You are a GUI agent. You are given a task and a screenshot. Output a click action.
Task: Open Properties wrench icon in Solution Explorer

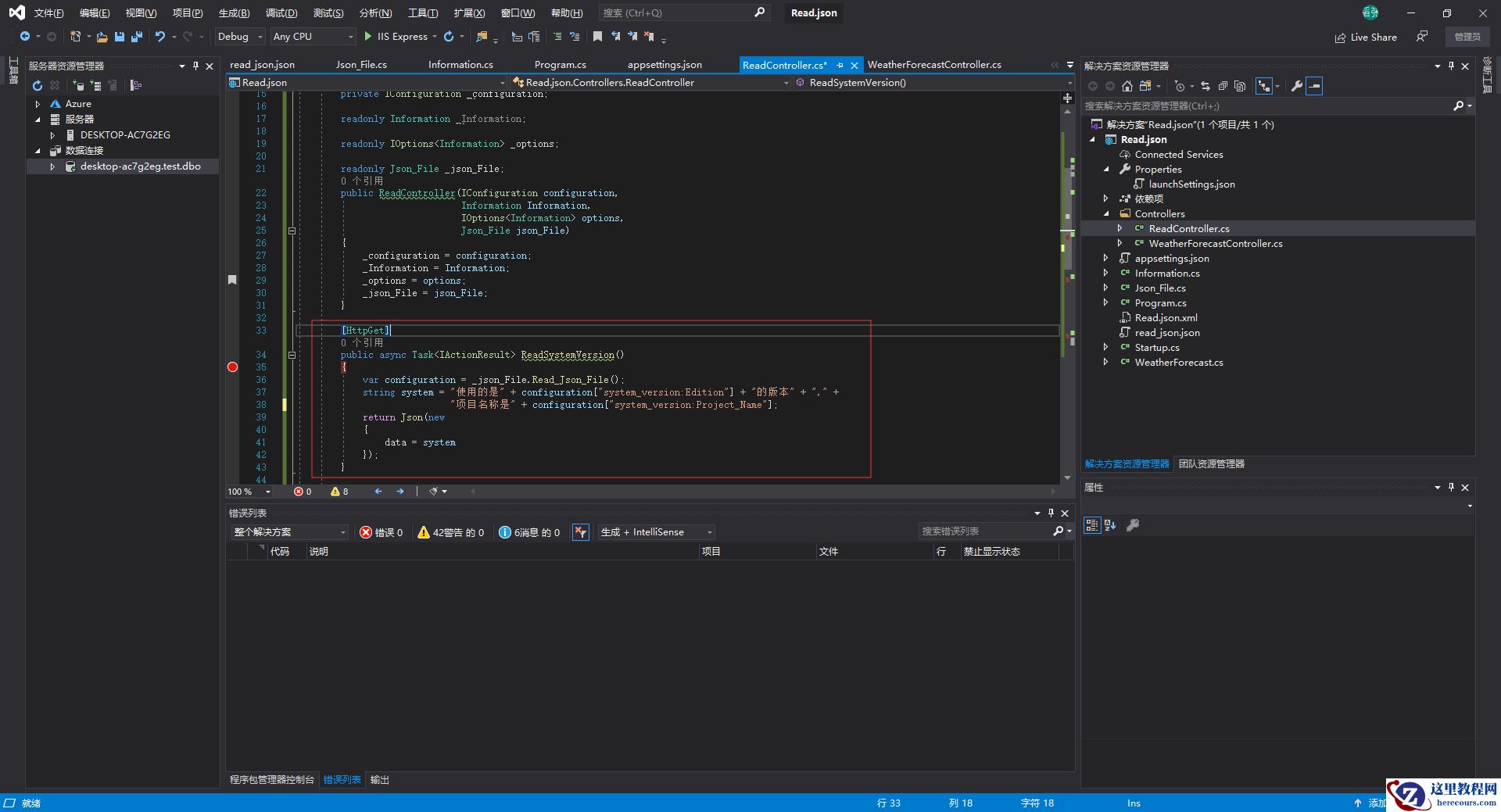coord(1297,86)
